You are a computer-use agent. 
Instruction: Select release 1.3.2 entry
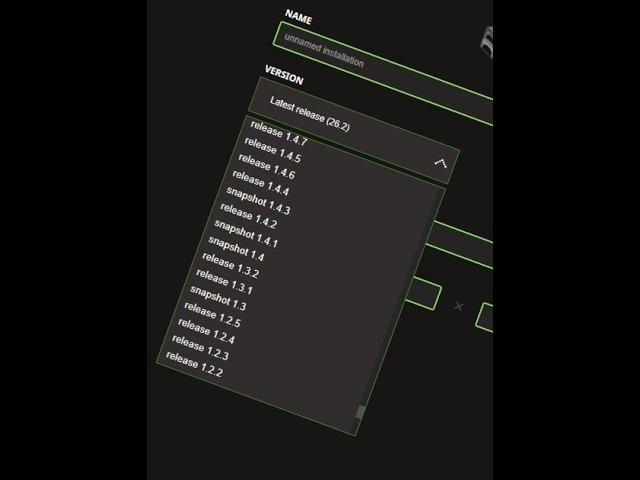pyautogui.click(x=231, y=266)
